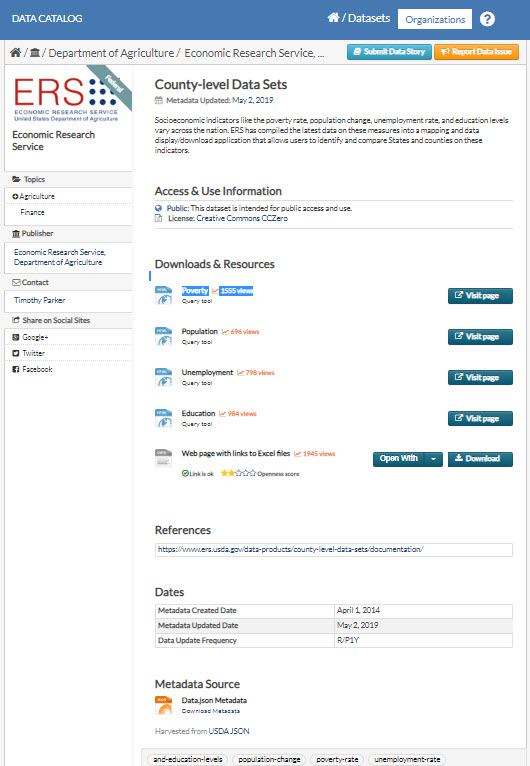Viewport: 530px width, 766px height.
Task: Click the Unemployment resource HTML file icon
Action: 164,378
